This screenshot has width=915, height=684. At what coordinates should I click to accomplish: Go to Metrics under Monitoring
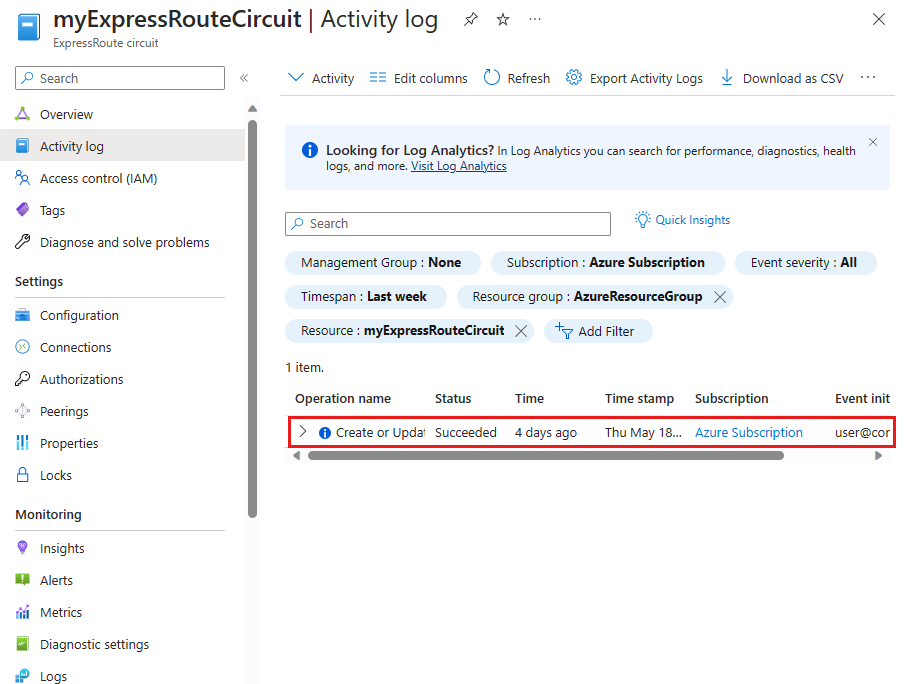(x=61, y=612)
